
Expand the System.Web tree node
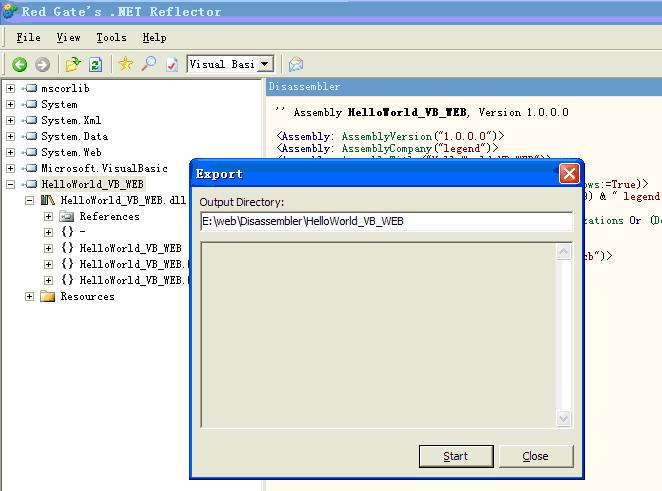11,152
